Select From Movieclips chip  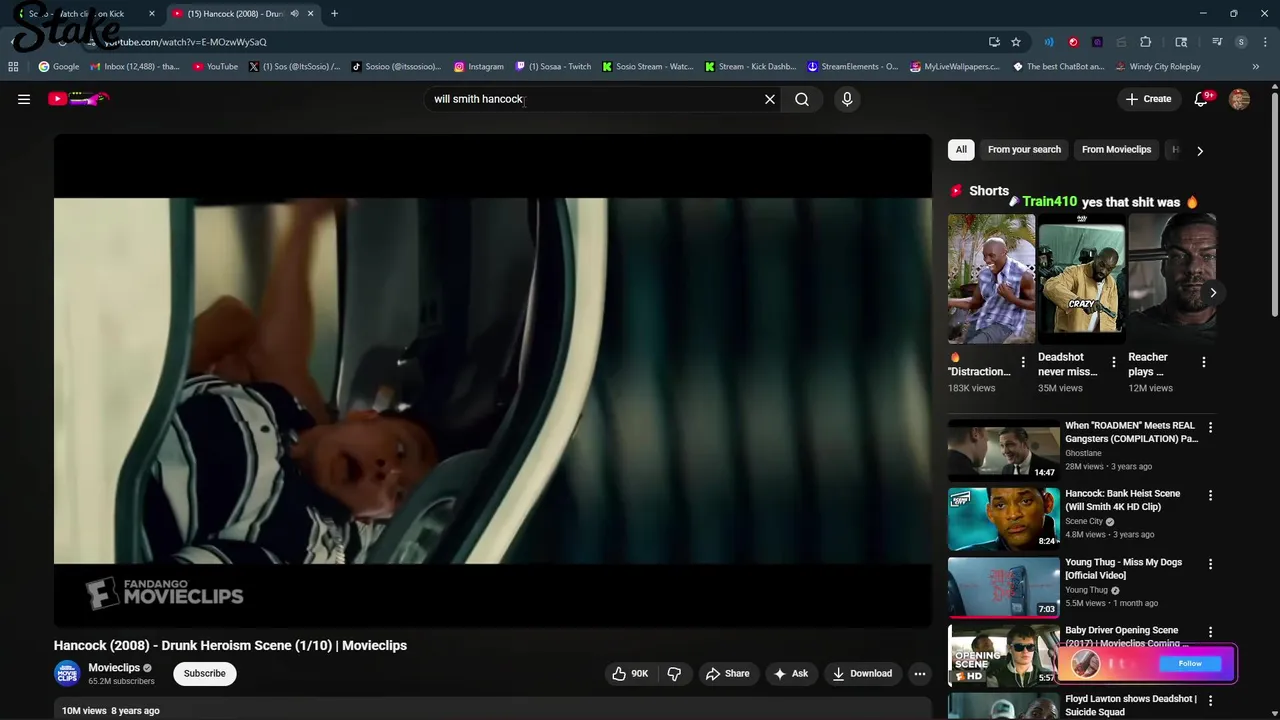click(1116, 150)
